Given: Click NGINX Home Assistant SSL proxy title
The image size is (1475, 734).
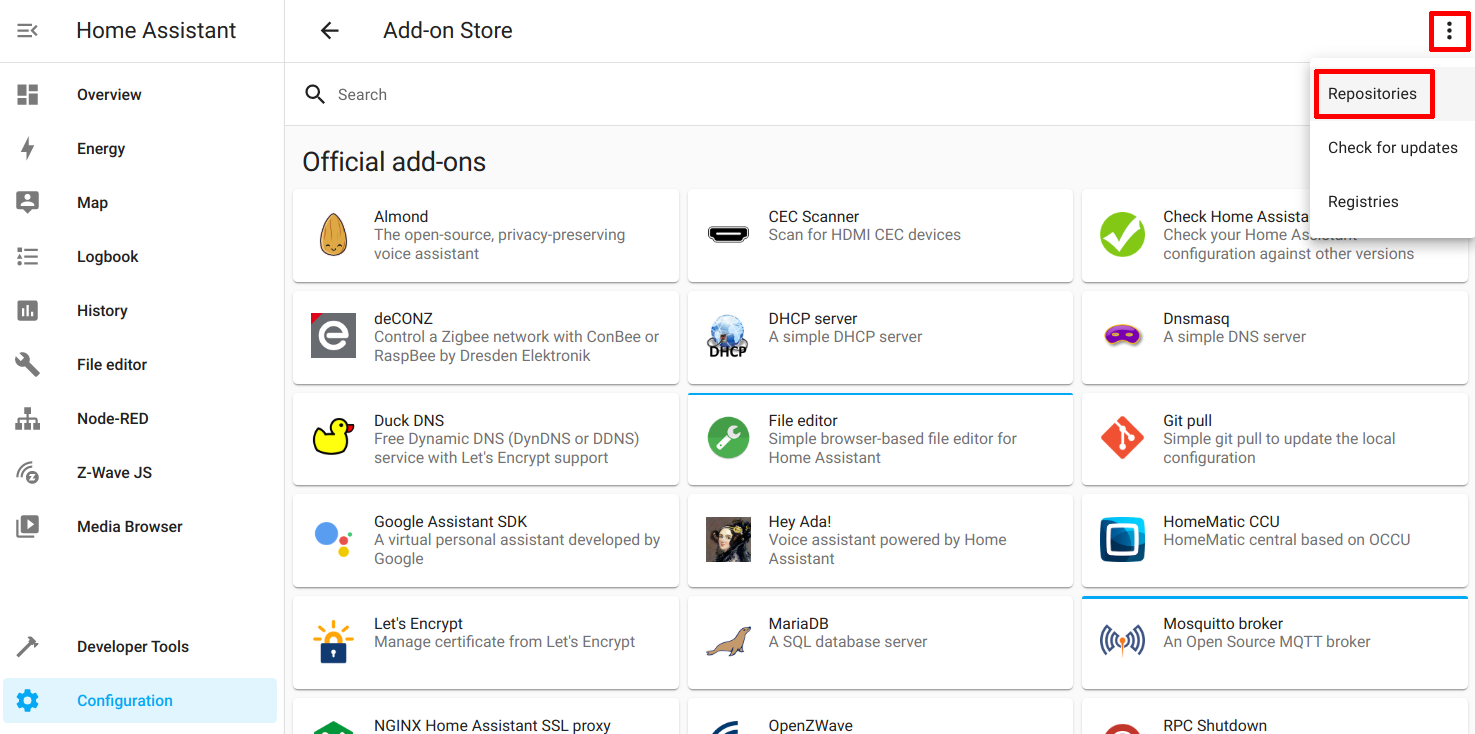Looking at the screenshot, I should (492, 726).
